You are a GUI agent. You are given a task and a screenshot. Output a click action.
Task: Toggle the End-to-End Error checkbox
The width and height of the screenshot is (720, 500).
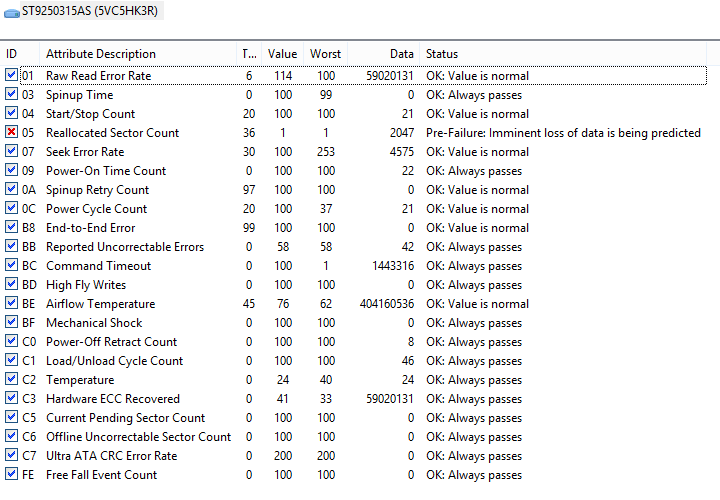click(x=11, y=227)
